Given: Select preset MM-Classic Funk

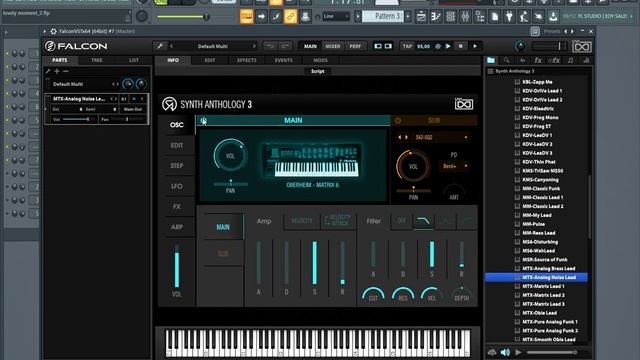Looking at the screenshot, I should coord(541,189).
